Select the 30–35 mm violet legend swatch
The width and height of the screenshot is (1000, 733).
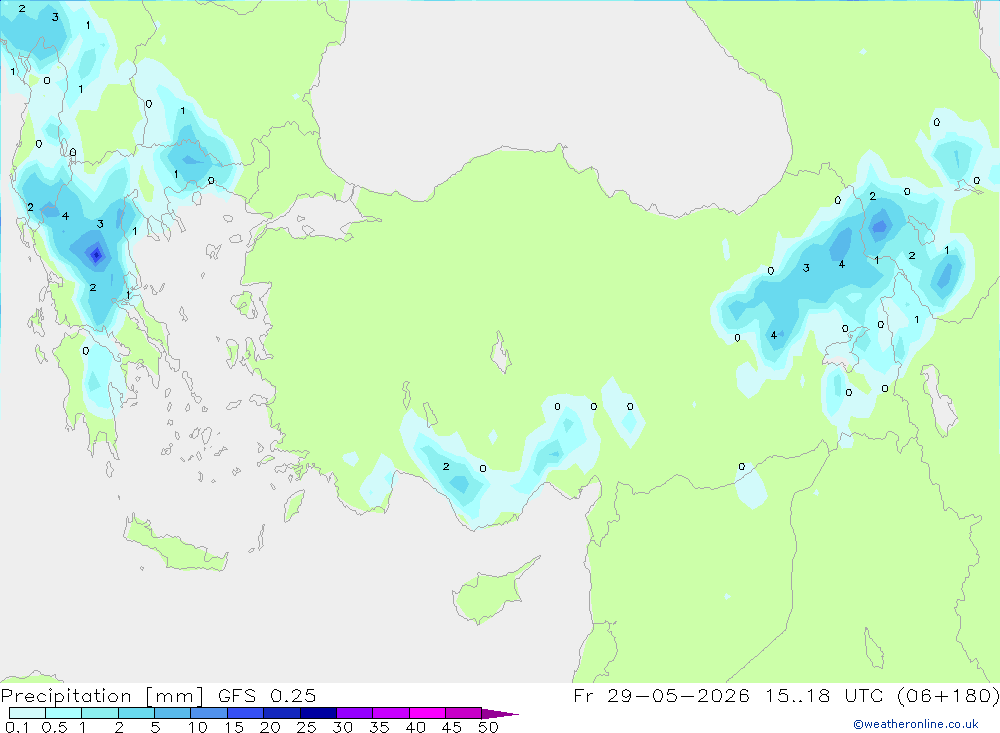pyautogui.click(x=354, y=713)
